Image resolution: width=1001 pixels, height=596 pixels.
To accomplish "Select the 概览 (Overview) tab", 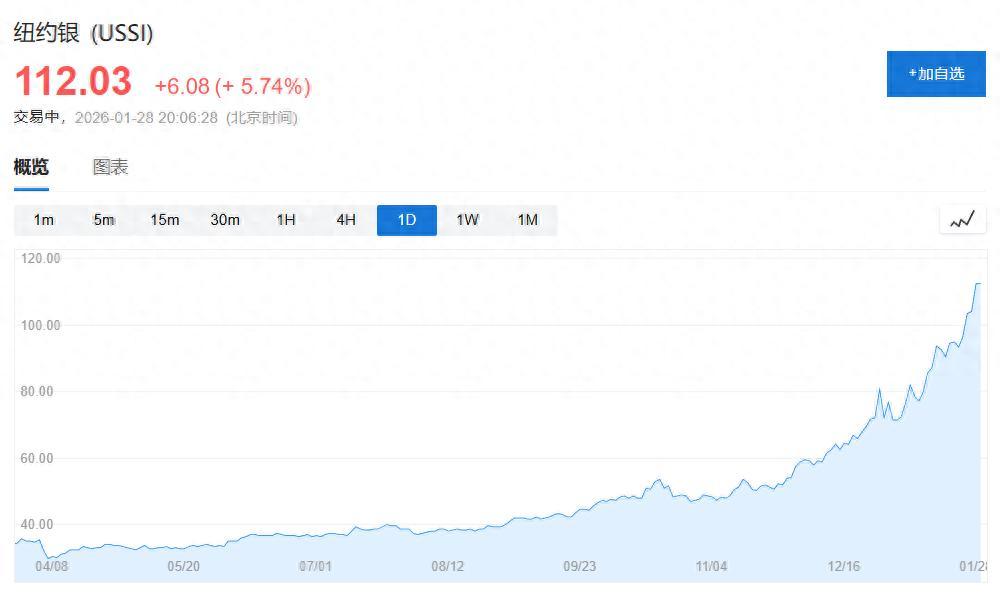I will coord(32,167).
